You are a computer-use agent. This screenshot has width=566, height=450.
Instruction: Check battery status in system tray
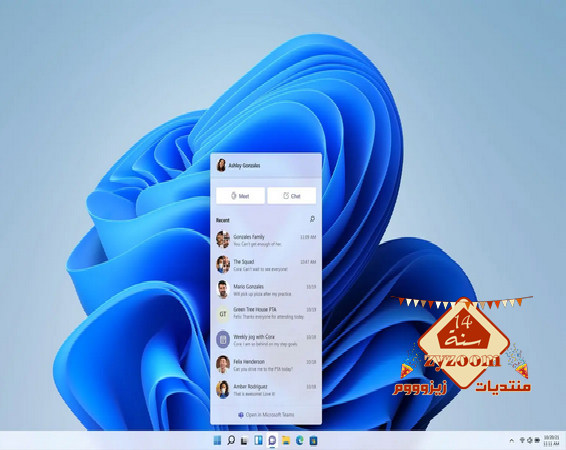coord(537,440)
